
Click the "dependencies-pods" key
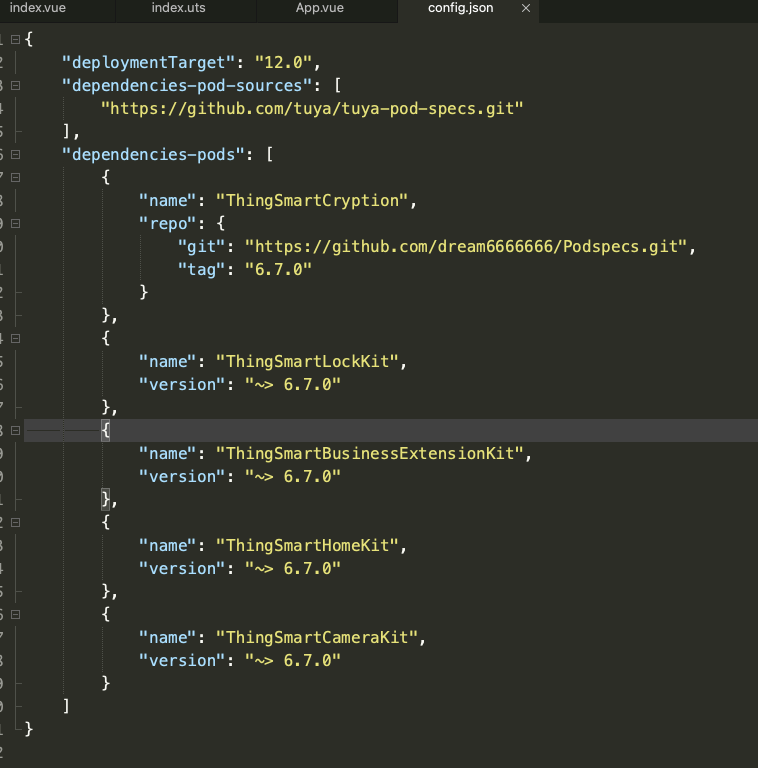point(153,155)
